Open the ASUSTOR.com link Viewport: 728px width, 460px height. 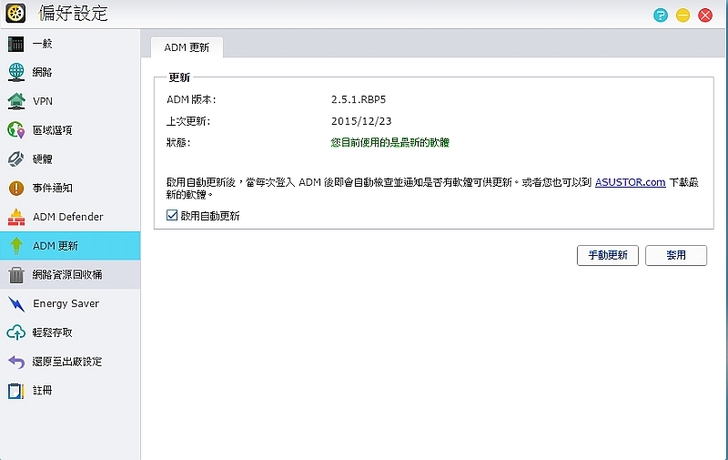(630, 182)
